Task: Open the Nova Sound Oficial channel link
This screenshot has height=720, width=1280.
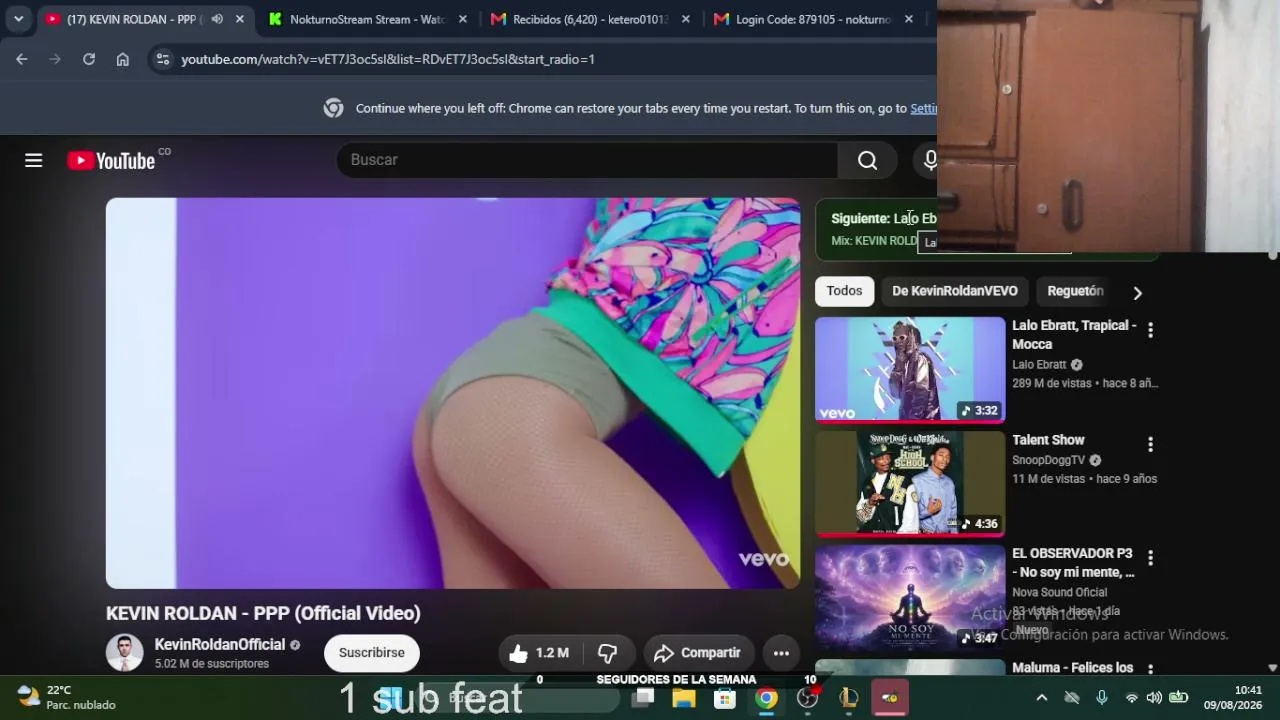Action: (x=1059, y=592)
